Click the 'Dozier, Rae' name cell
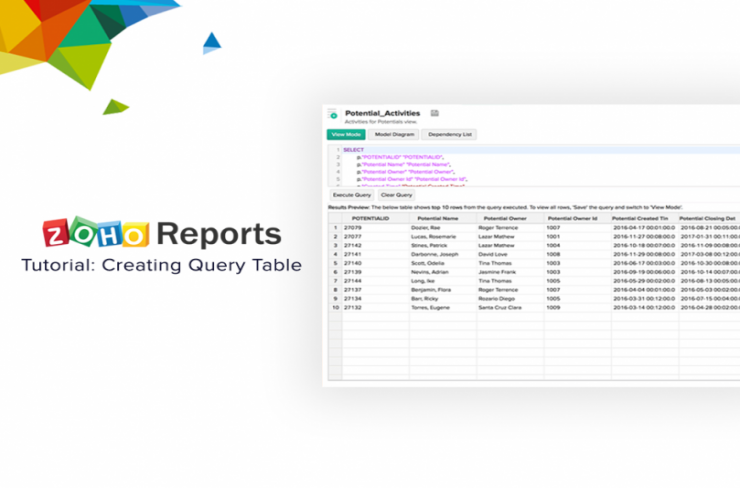This screenshot has width=740, height=488. [443, 228]
